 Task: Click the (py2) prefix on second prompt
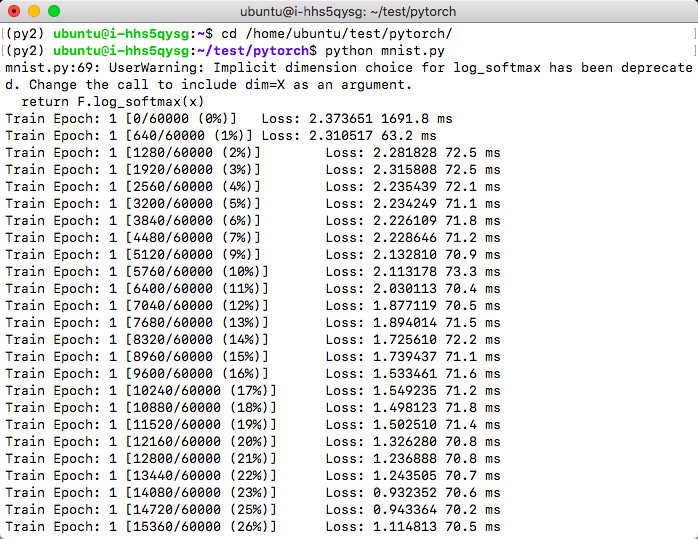26,50
